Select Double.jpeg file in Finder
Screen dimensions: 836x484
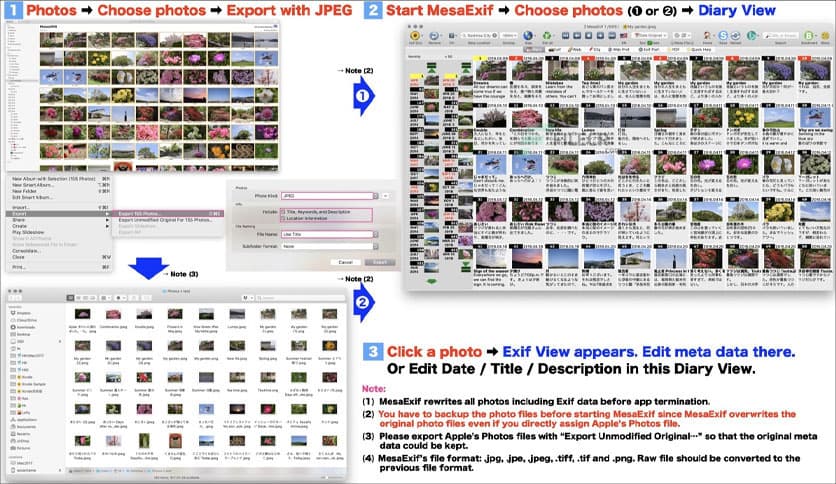coord(144,319)
